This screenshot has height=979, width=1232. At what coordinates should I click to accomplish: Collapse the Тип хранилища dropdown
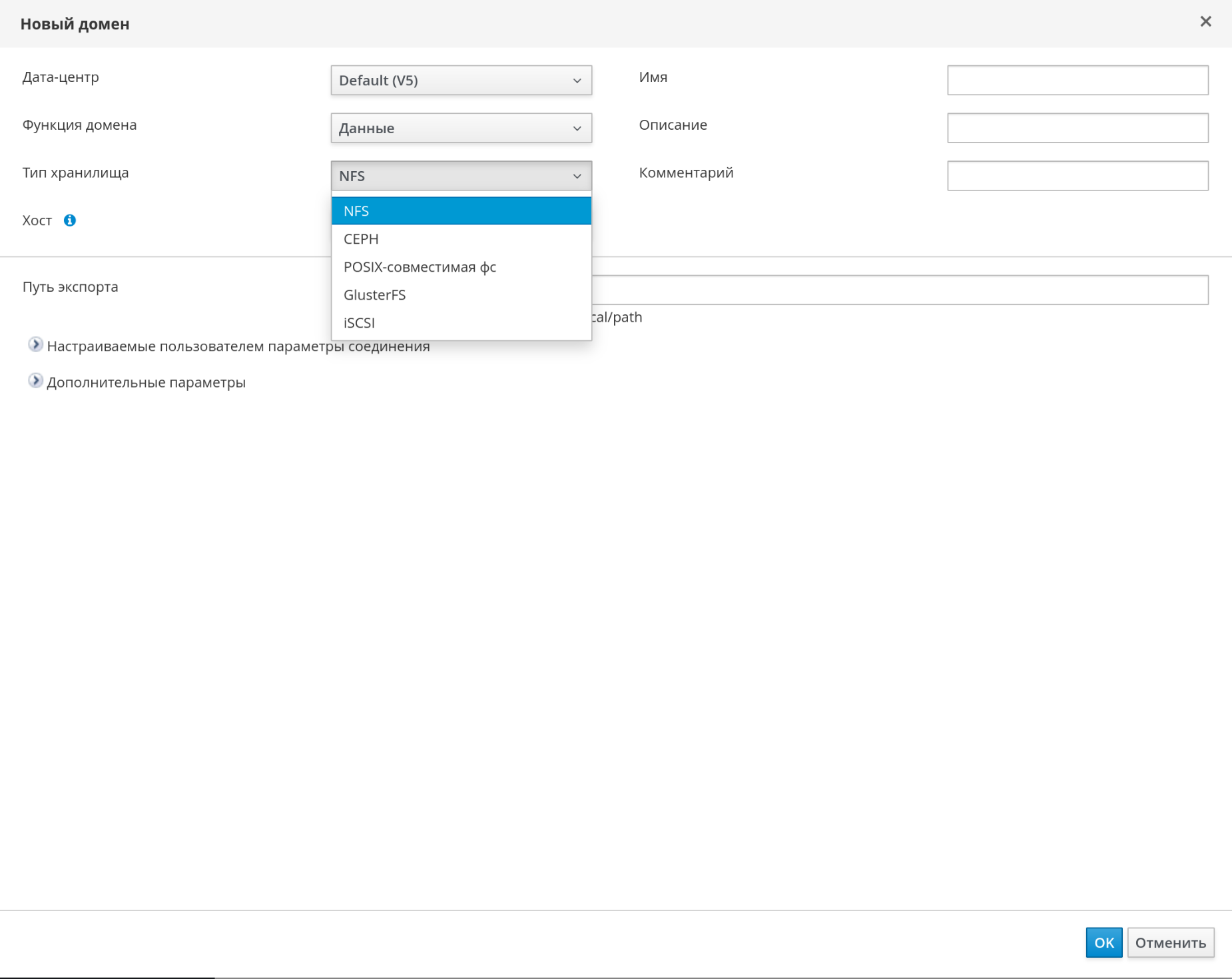point(461,176)
